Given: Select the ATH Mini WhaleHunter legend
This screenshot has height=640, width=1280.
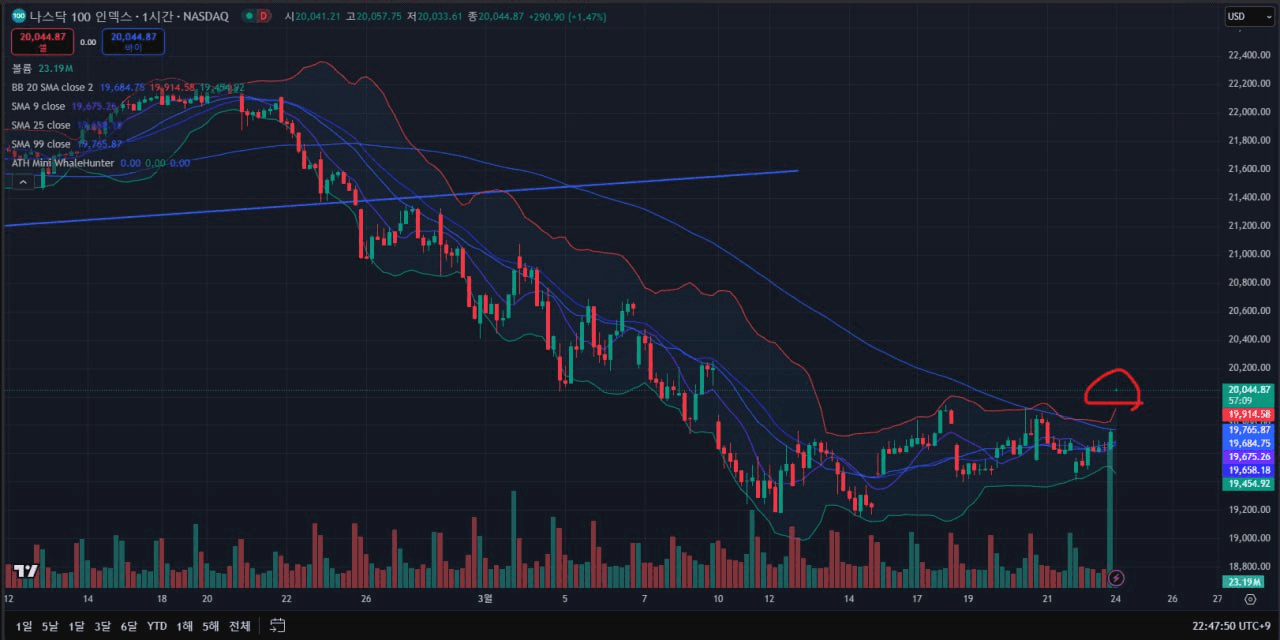Looking at the screenshot, I should click(x=100, y=163).
